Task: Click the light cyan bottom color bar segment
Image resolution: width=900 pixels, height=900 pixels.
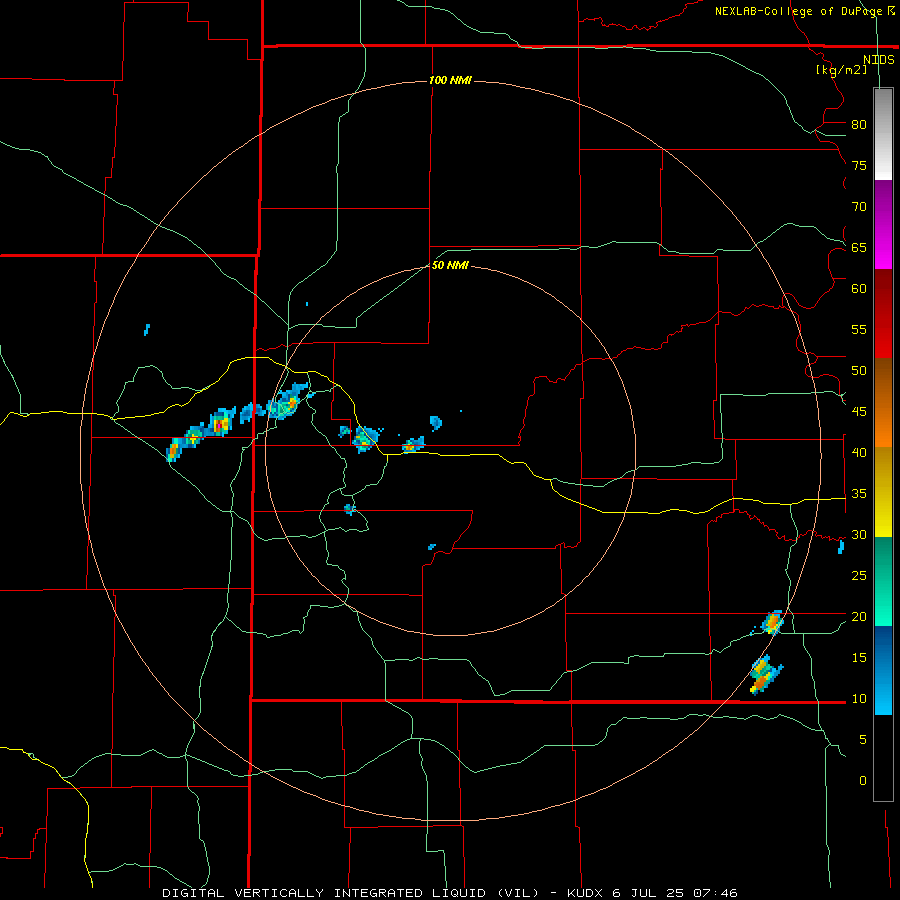Action: point(883,670)
